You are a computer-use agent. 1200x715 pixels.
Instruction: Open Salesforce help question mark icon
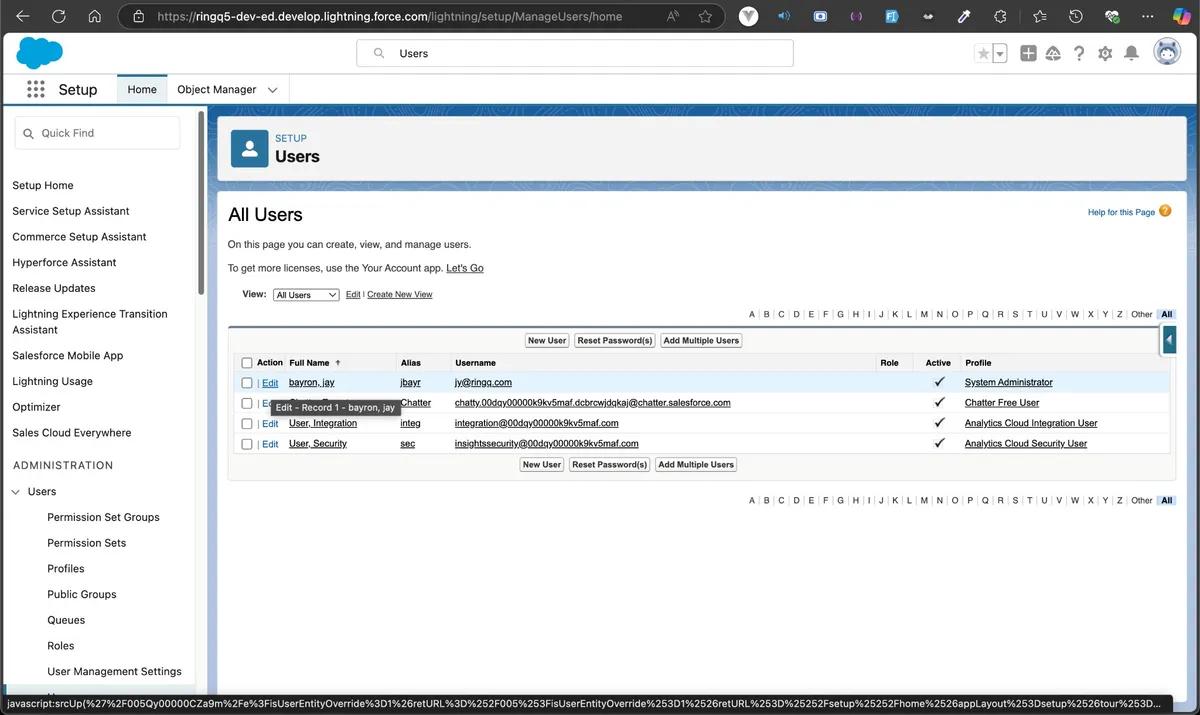1079,53
